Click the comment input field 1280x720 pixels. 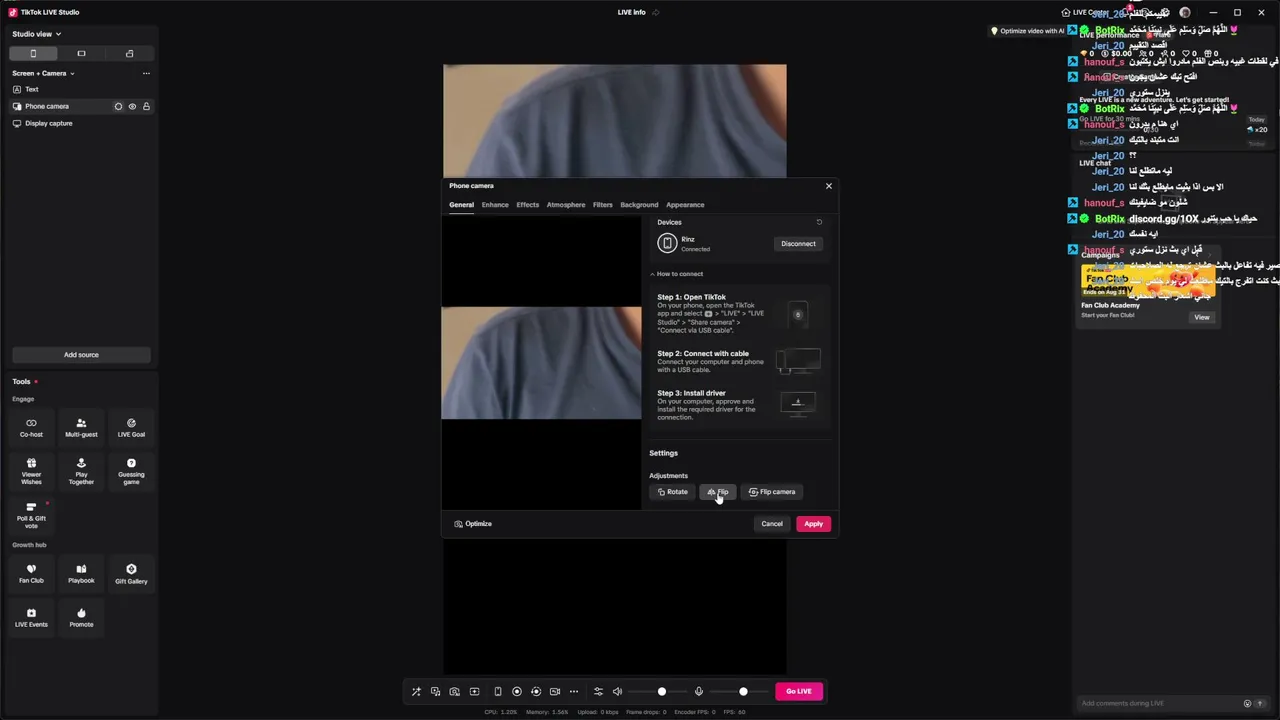click(x=1157, y=703)
